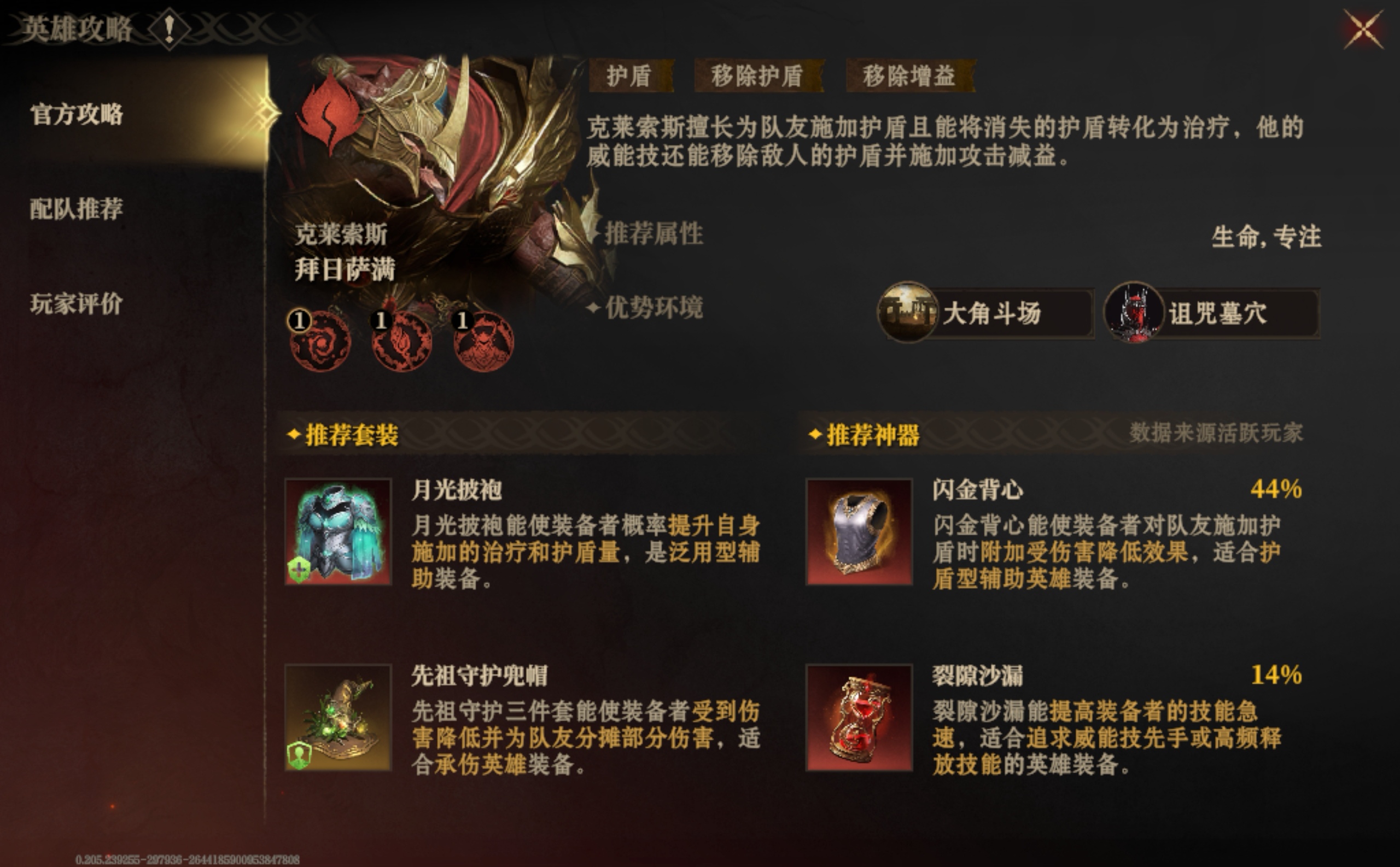Screen dimensions: 1400x867
Task: Click the exclamation info icon beside 英雄攻略
Action: [169, 28]
